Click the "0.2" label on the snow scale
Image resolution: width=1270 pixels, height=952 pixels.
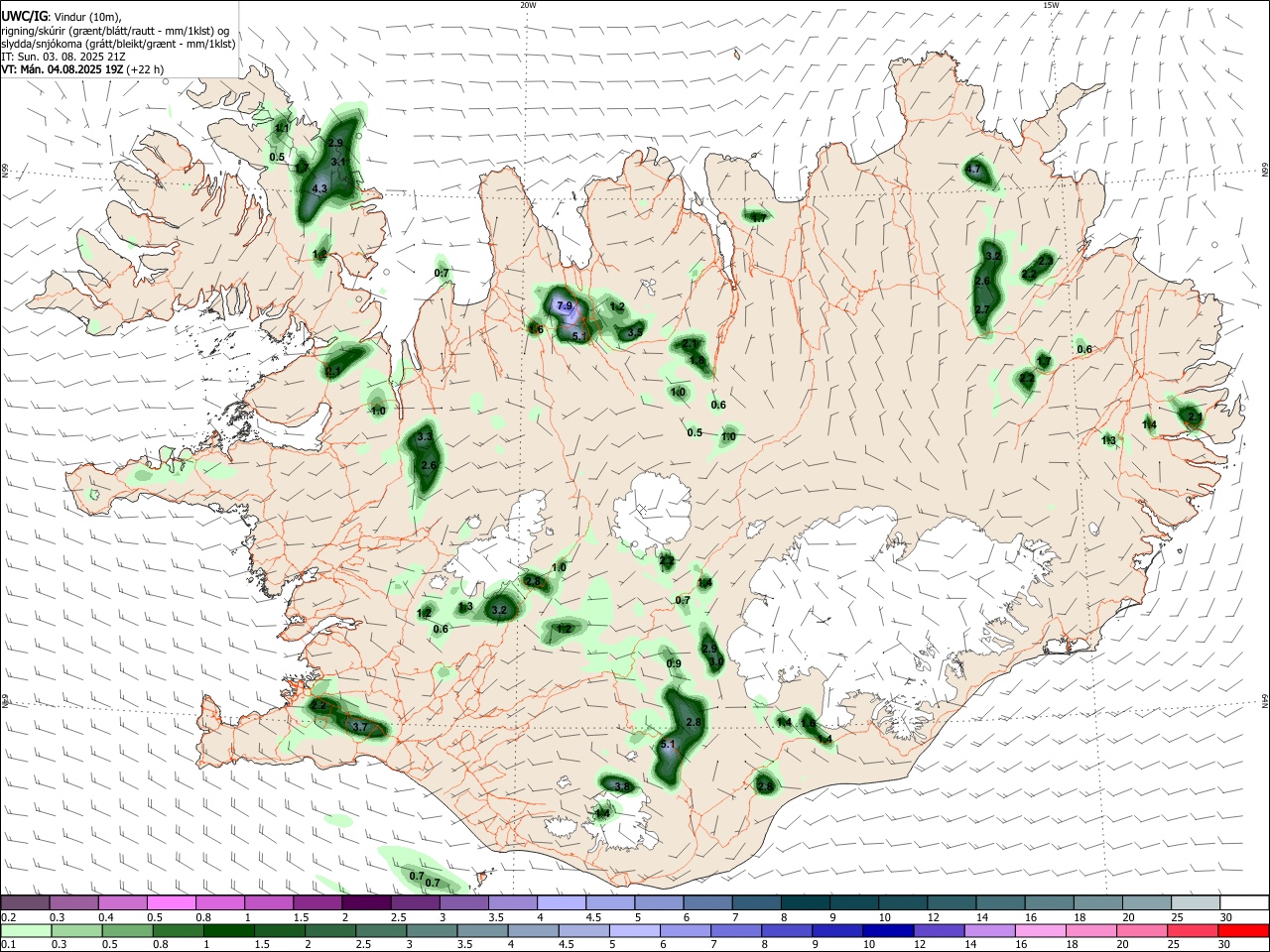[x=8, y=917]
